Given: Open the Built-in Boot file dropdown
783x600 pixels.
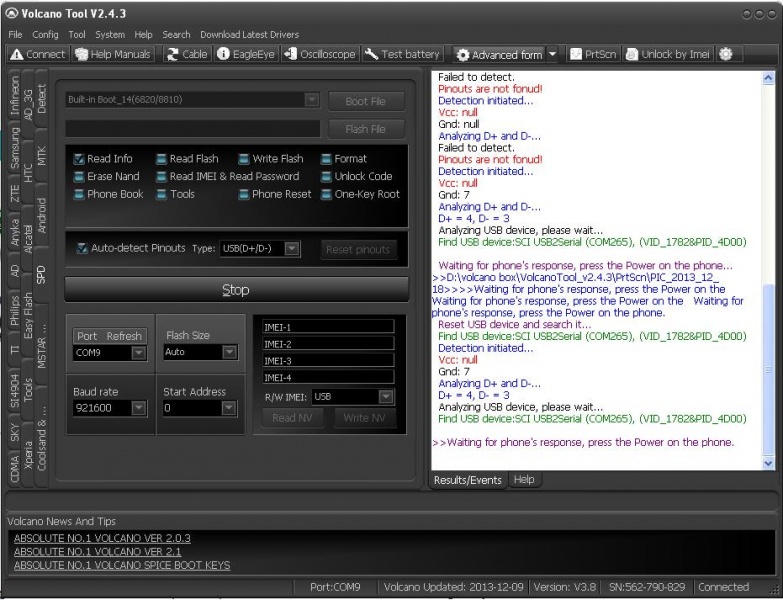Looking at the screenshot, I should [312, 99].
